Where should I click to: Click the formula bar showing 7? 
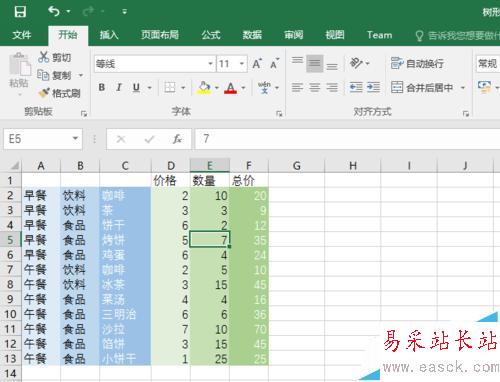coord(347,139)
